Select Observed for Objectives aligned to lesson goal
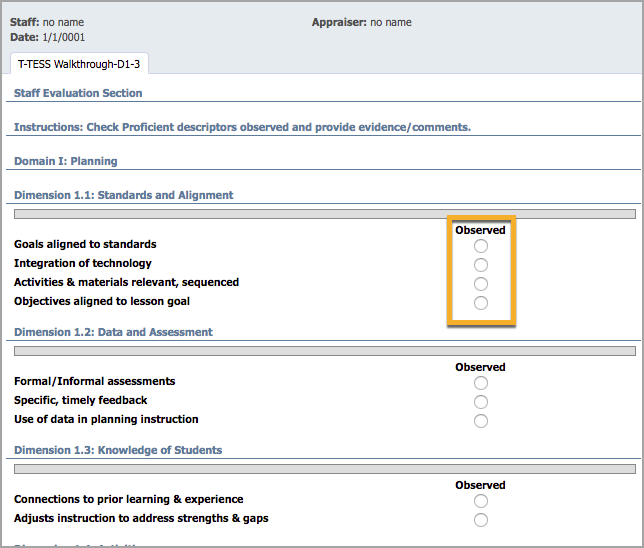The image size is (644, 548). [481, 303]
